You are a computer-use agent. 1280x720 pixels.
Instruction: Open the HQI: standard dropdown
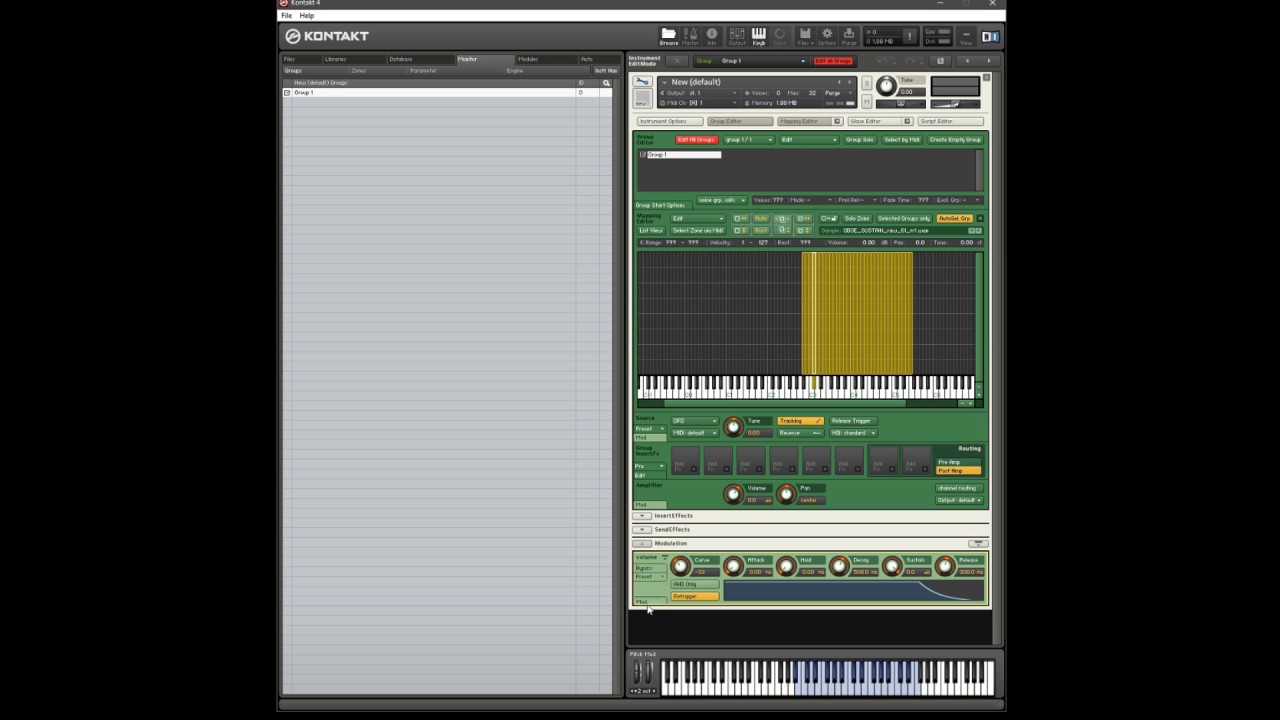852,433
